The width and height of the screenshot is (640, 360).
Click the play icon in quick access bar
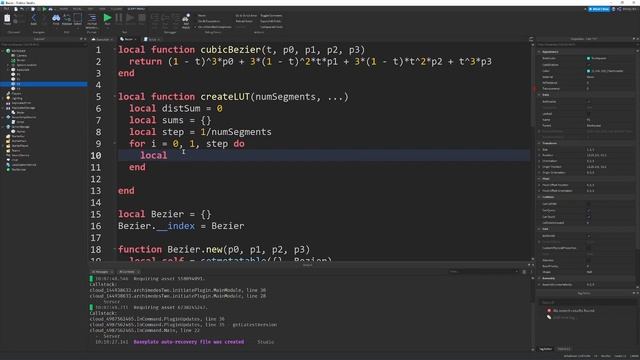coord(45,9)
